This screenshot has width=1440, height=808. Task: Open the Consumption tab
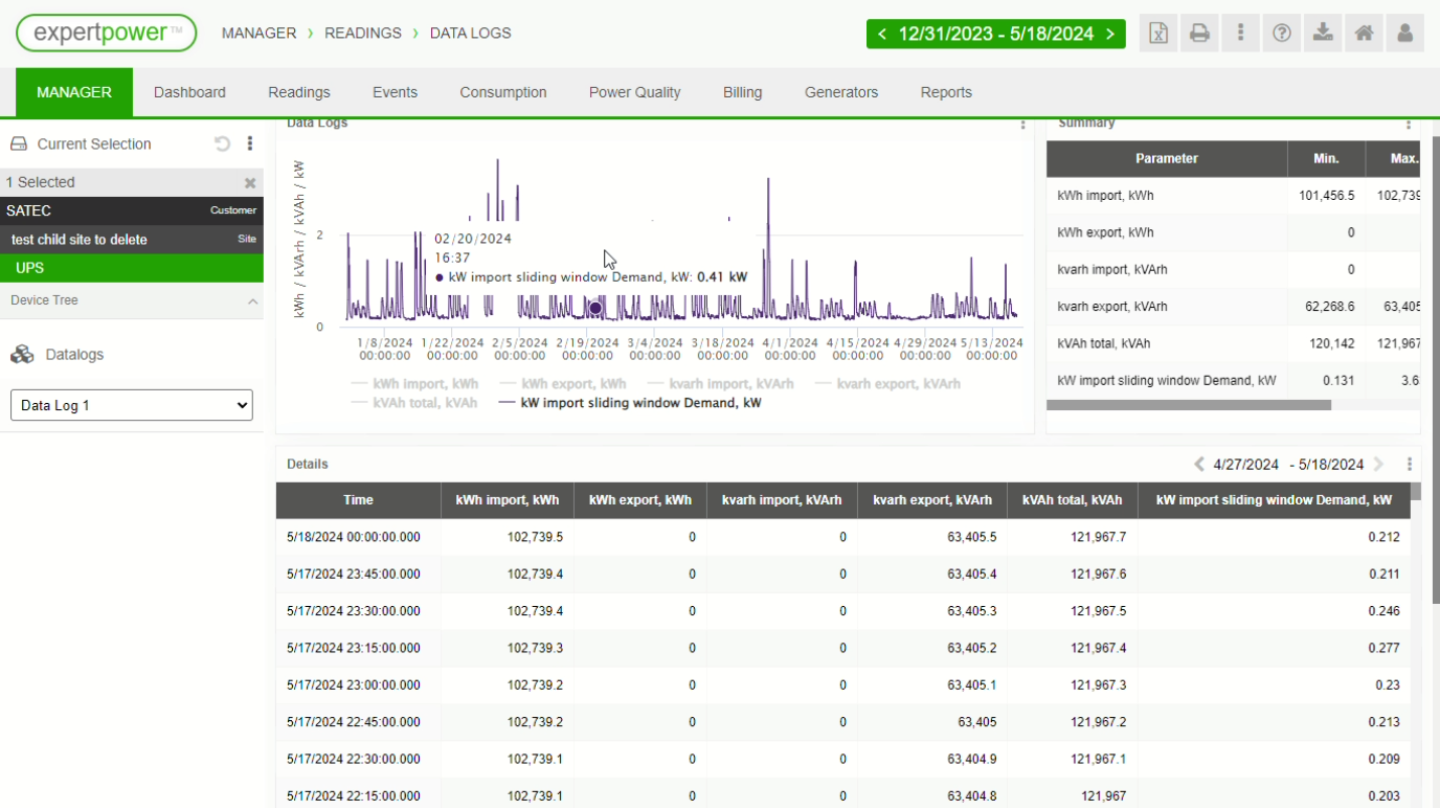pyautogui.click(x=503, y=92)
